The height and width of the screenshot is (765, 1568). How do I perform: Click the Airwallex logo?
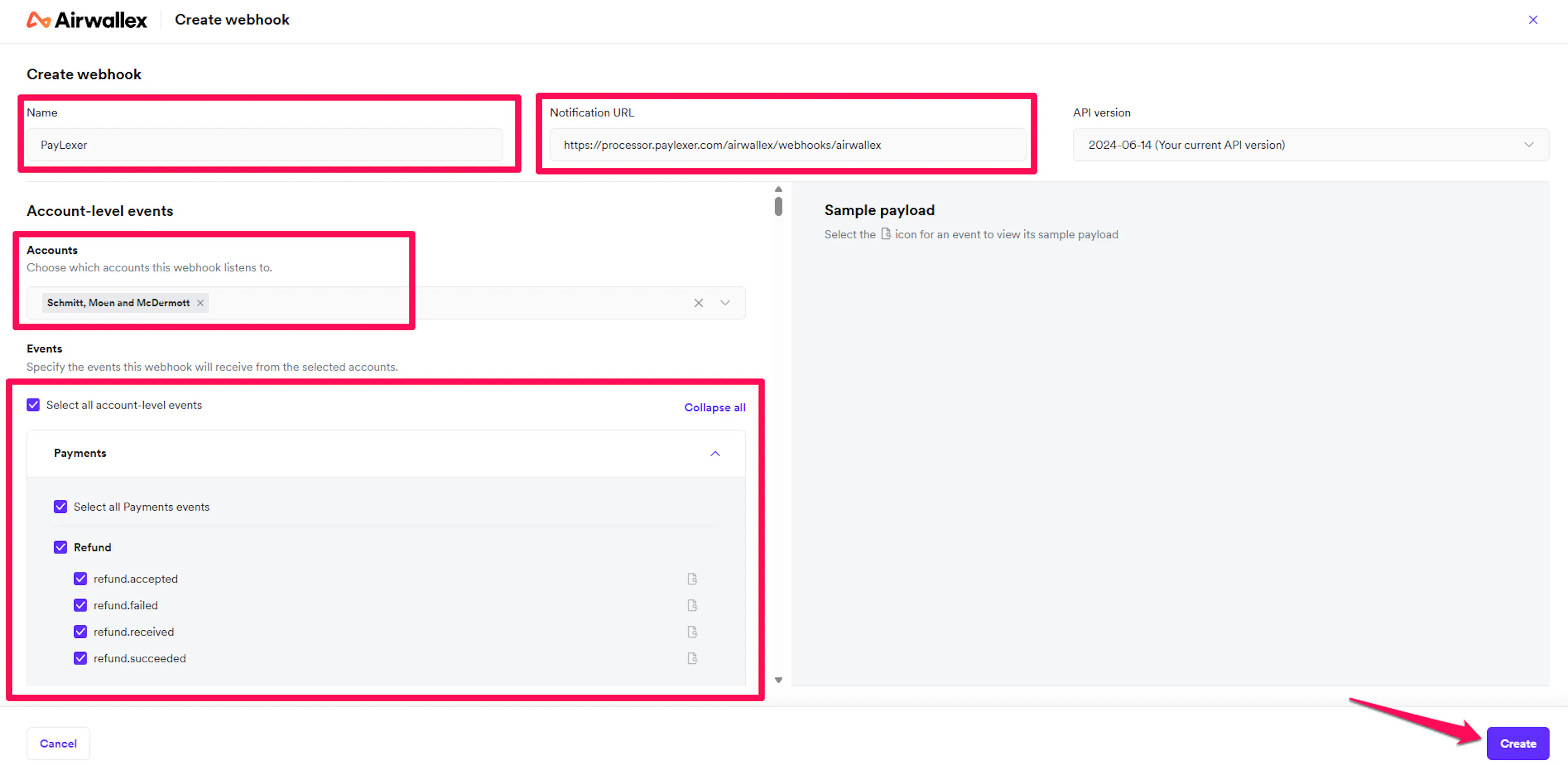pyautogui.click(x=87, y=20)
